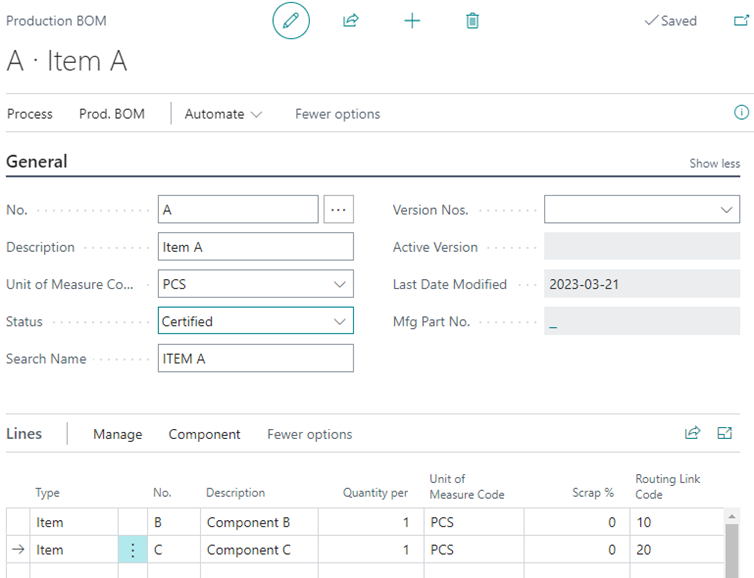Click the pencil edit icon

coord(291,21)
